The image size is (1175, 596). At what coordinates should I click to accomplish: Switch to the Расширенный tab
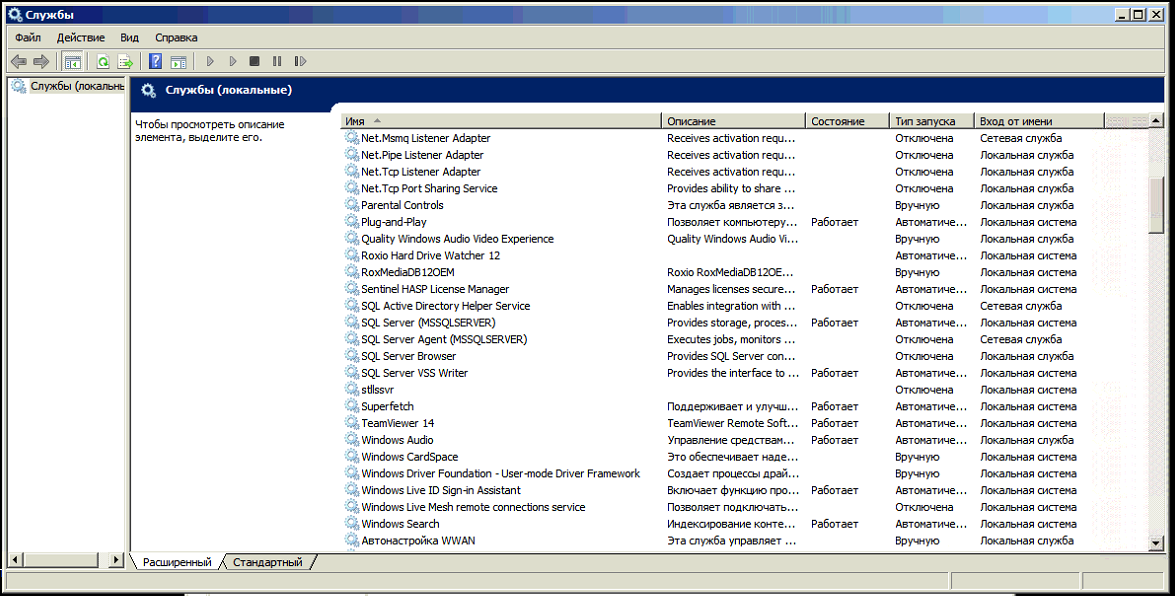pyautogui.click(x=177, y=563)
